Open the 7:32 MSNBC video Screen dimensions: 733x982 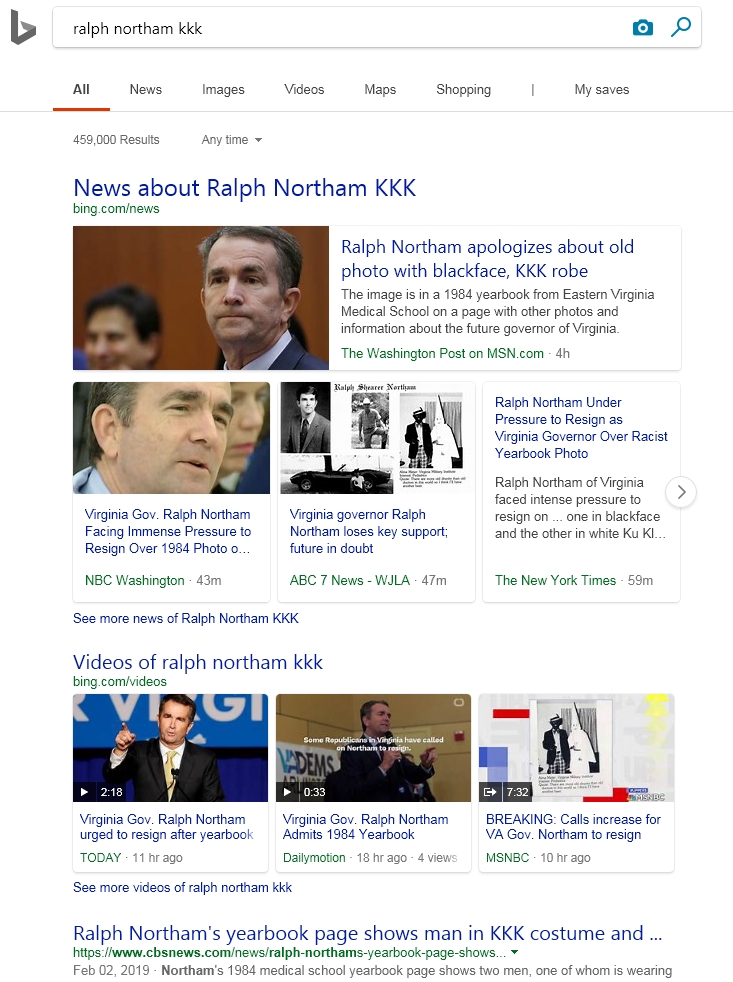(576, 748)
